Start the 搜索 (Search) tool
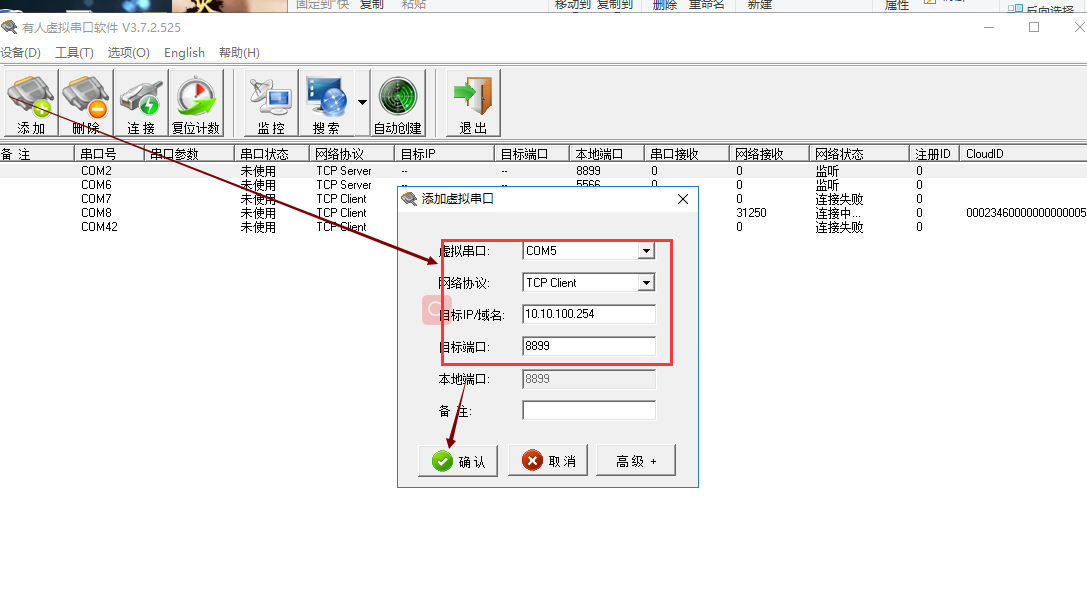The image size is (1087, 591). [326, 103]
